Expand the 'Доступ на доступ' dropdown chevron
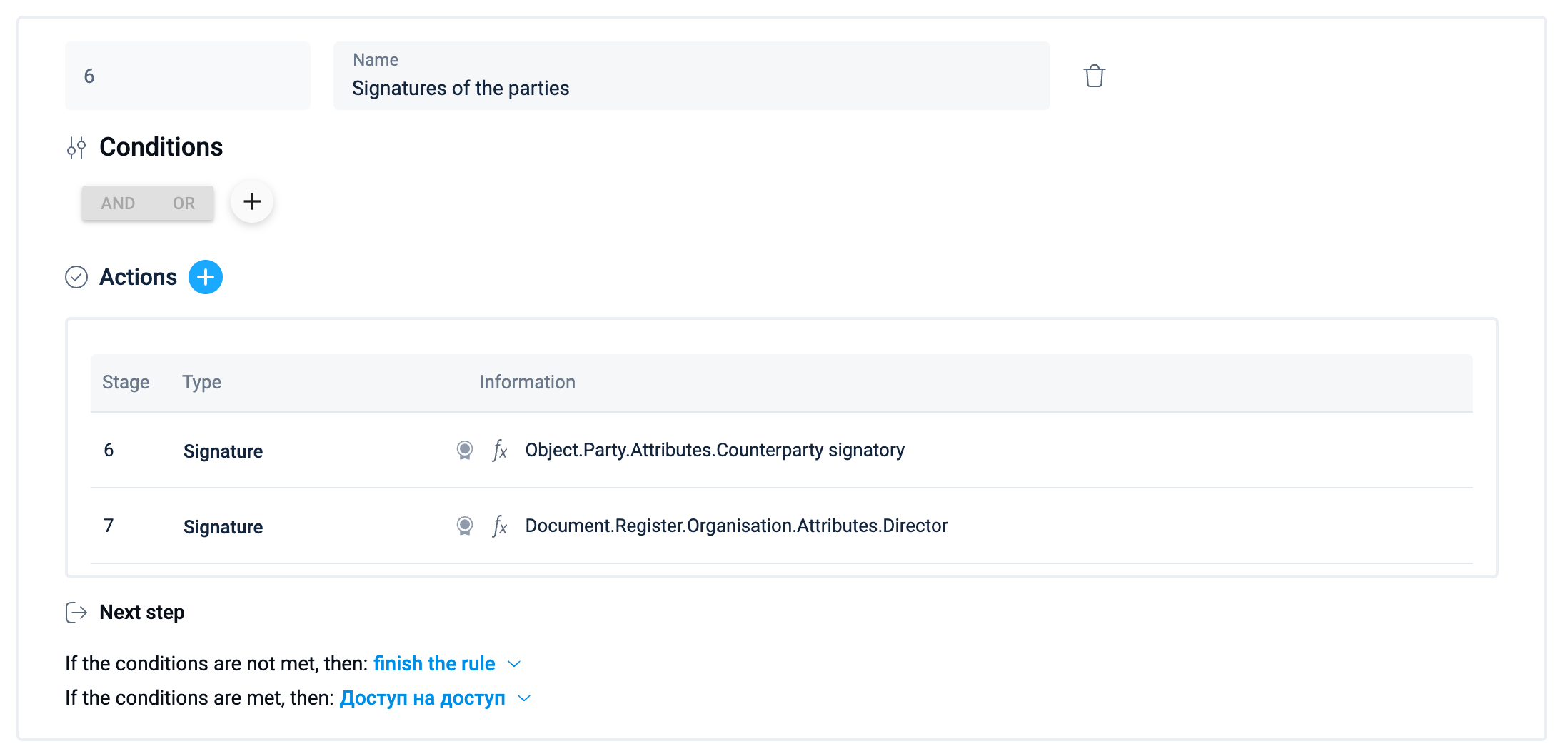Viewport: 1568px width, 754px height. tap(524, 698)
